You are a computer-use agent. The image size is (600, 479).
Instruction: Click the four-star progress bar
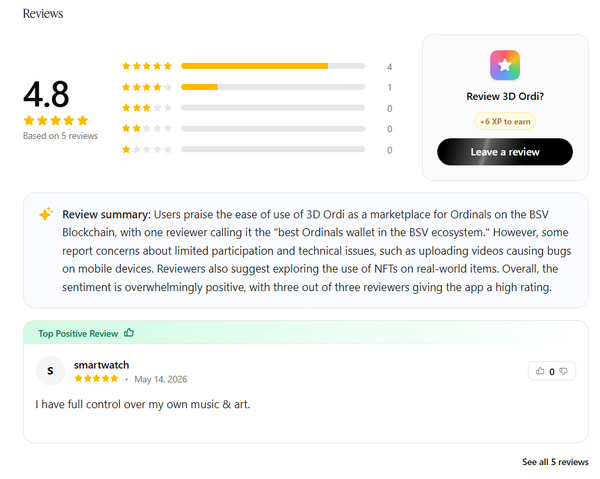(273, 87)
